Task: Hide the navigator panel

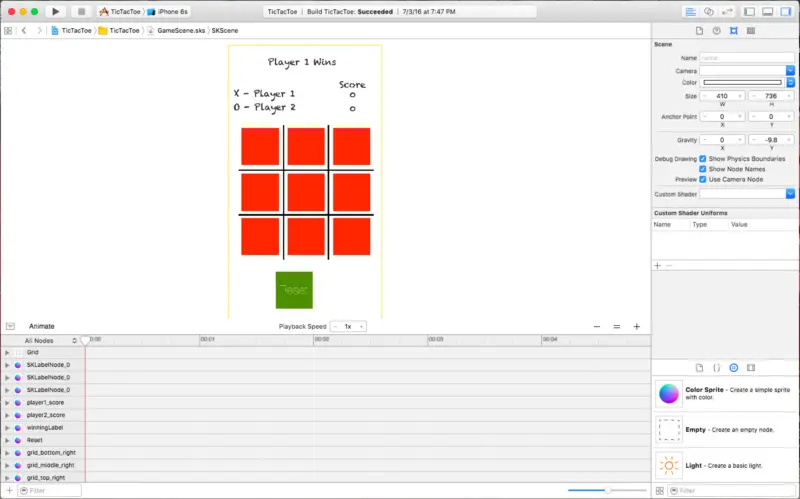Action: 749,12
